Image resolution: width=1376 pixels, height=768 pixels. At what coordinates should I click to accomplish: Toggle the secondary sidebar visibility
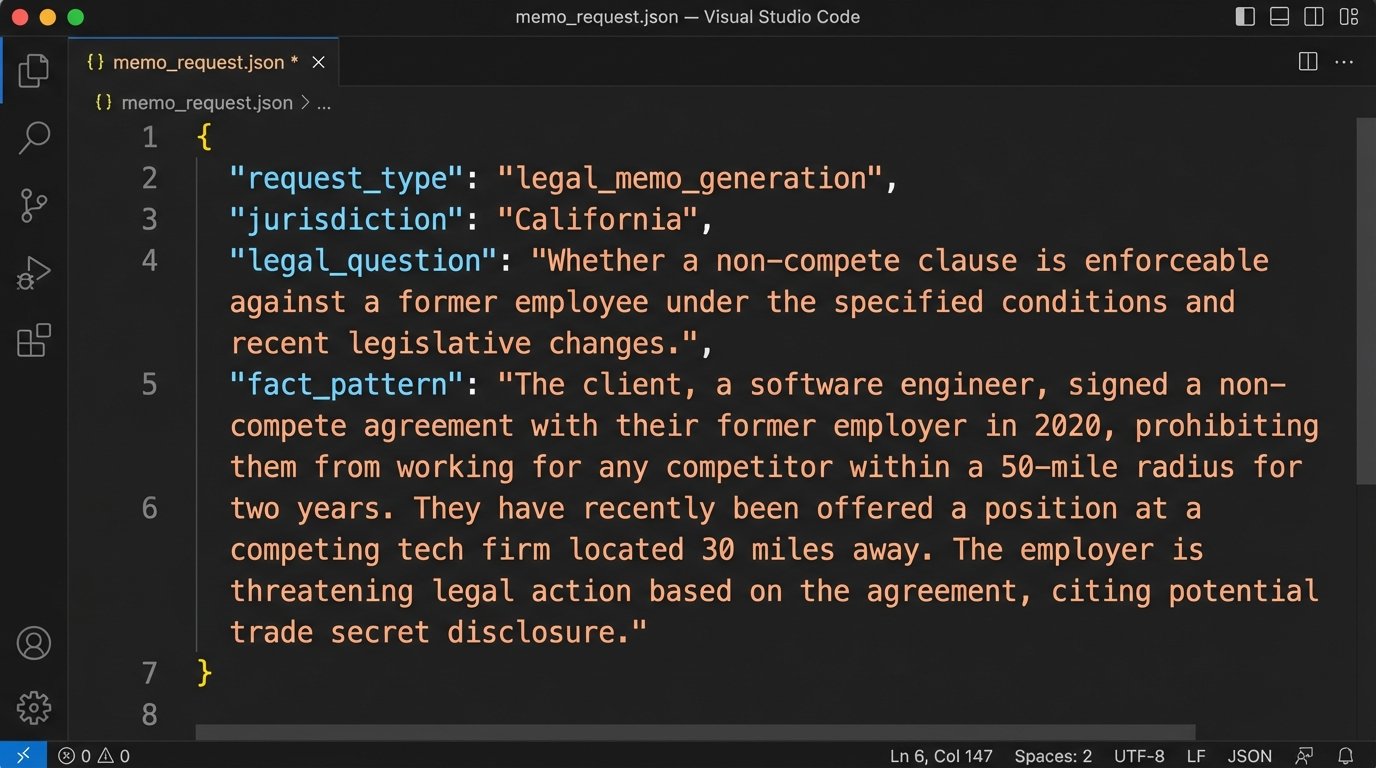click(x=1312, y=16)
